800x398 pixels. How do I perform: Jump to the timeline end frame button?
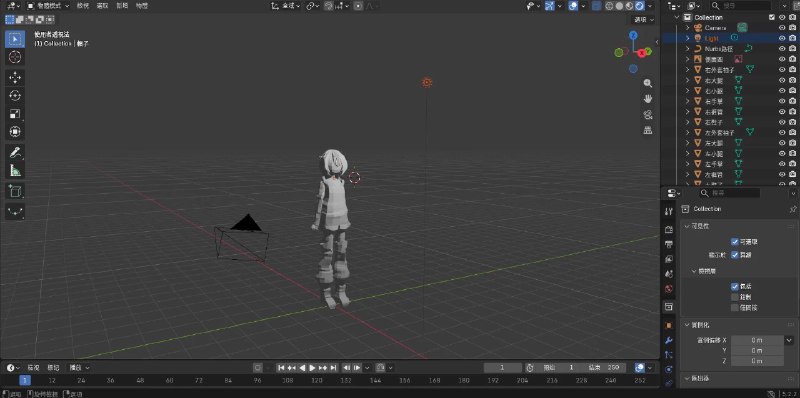click(x=333, y=367)
